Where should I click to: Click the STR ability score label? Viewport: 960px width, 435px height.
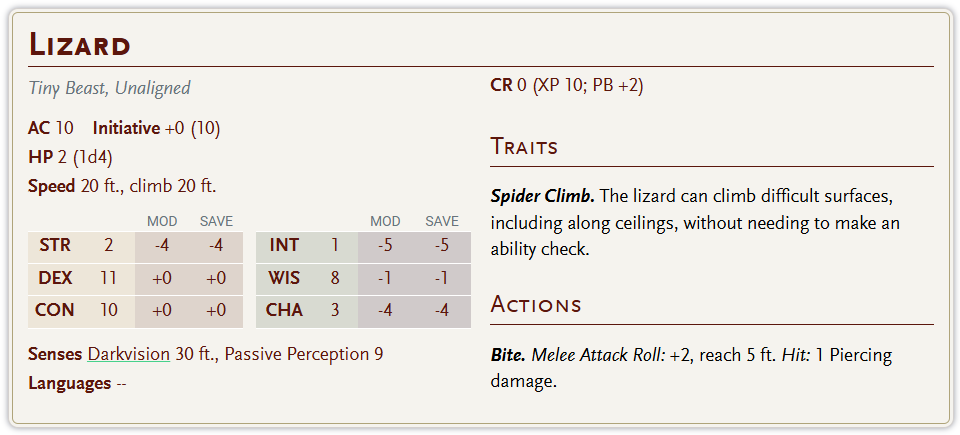coord(54,246)
